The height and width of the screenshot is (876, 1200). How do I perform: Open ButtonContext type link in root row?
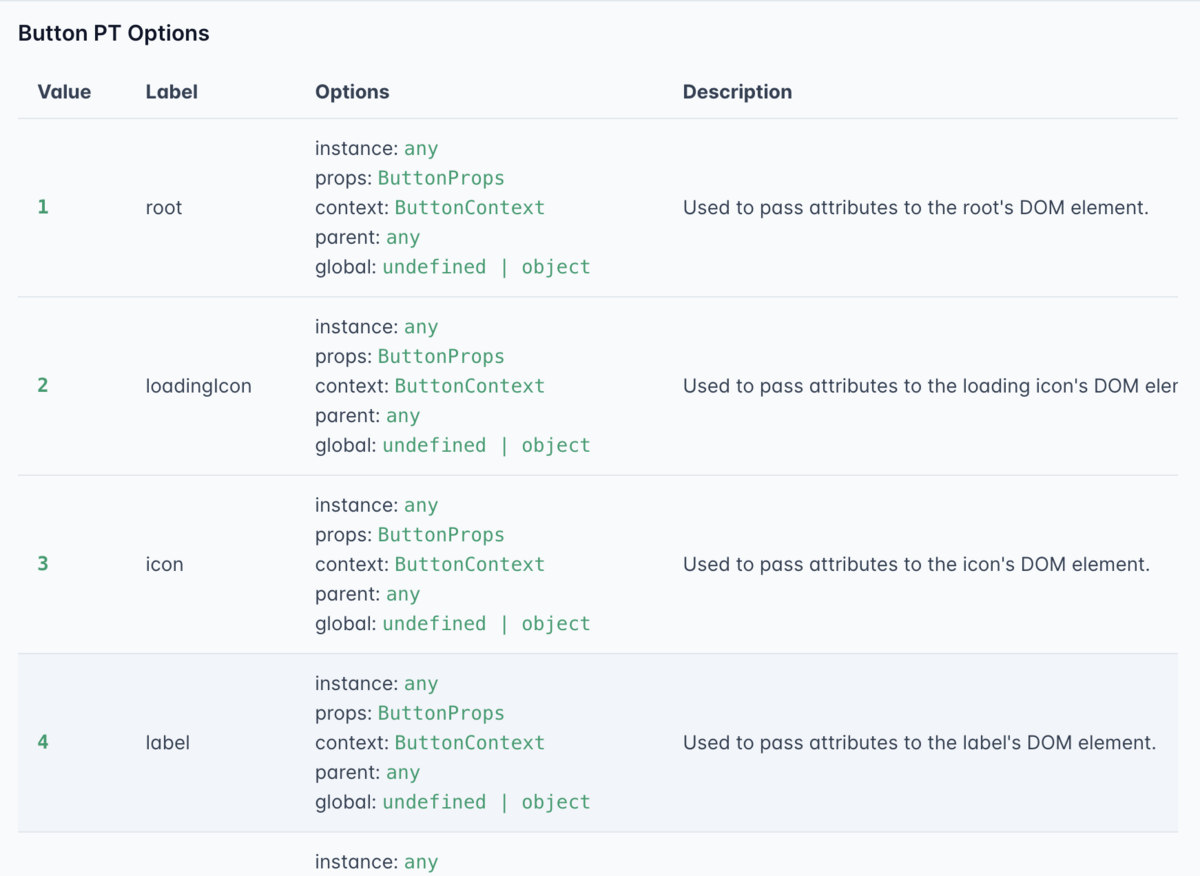(x=470, y=208)
